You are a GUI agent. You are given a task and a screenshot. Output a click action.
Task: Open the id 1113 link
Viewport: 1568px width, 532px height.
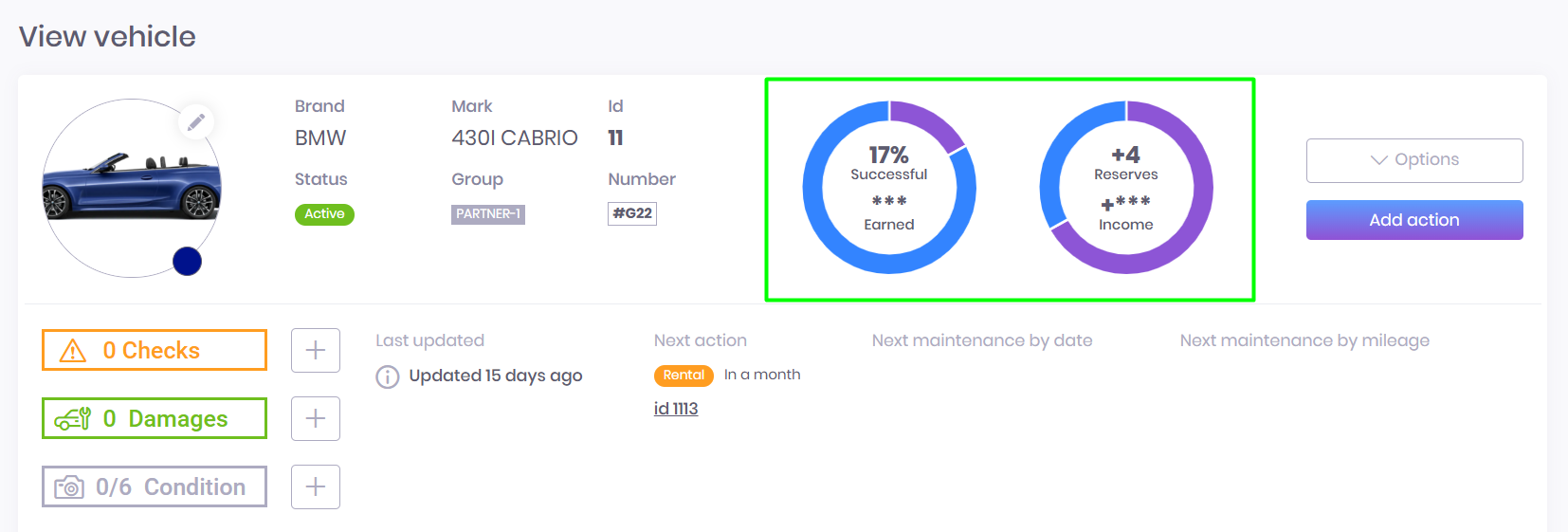(676, 409)
